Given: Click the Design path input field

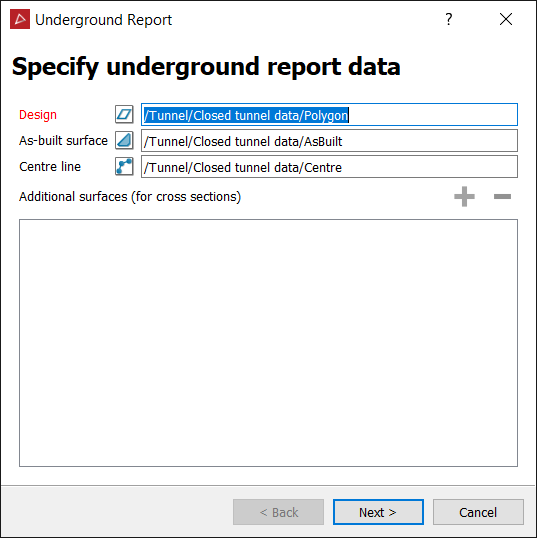Looking at the screenshot, I should pyautogui.click(x=329, y=115).
